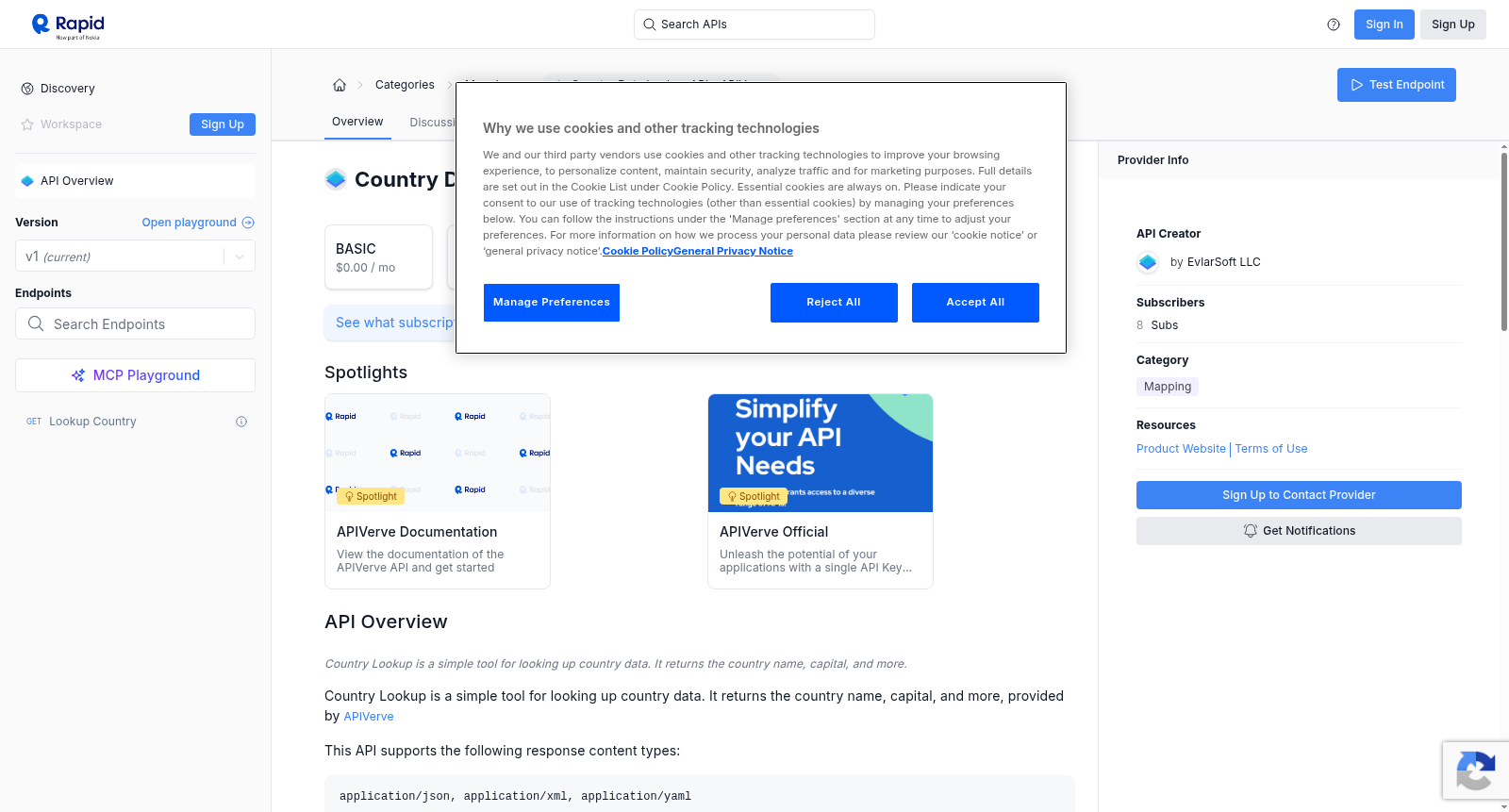Open the help question mark icon

coord(1334,25)
